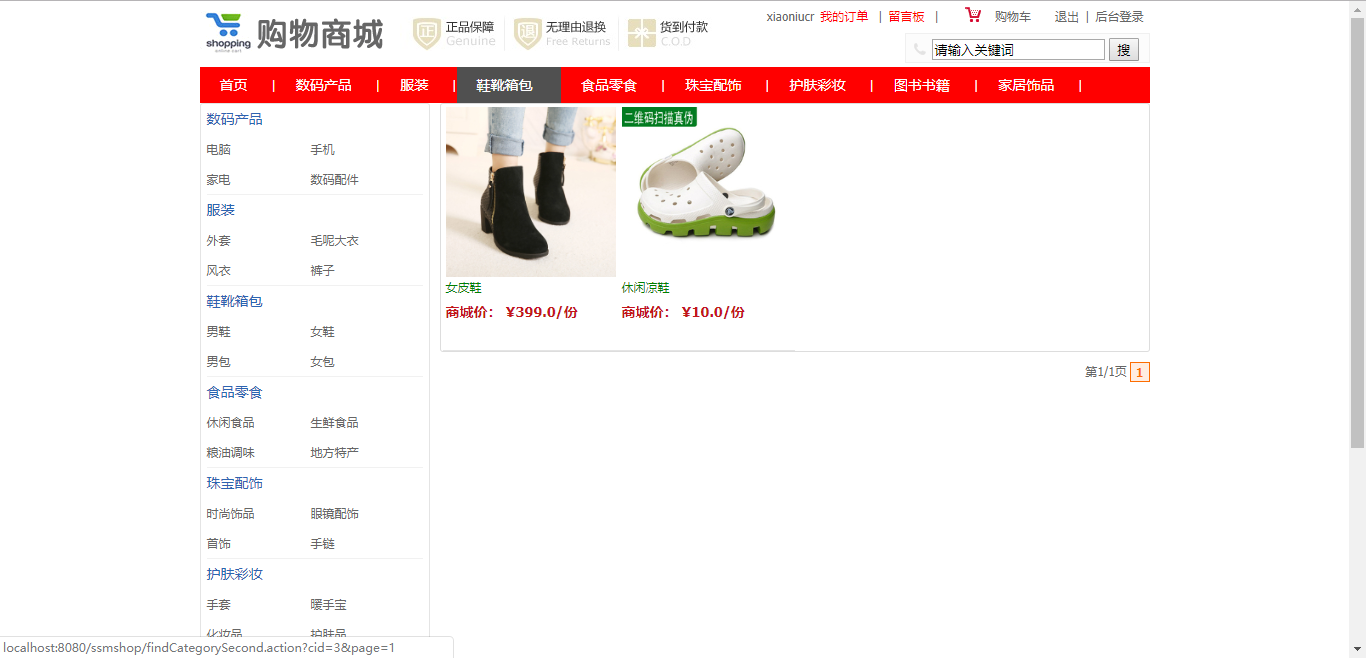Viewport: 1366px width, 658px height.
Task: Open the 服装 nav tab
Action: point(414,85)
